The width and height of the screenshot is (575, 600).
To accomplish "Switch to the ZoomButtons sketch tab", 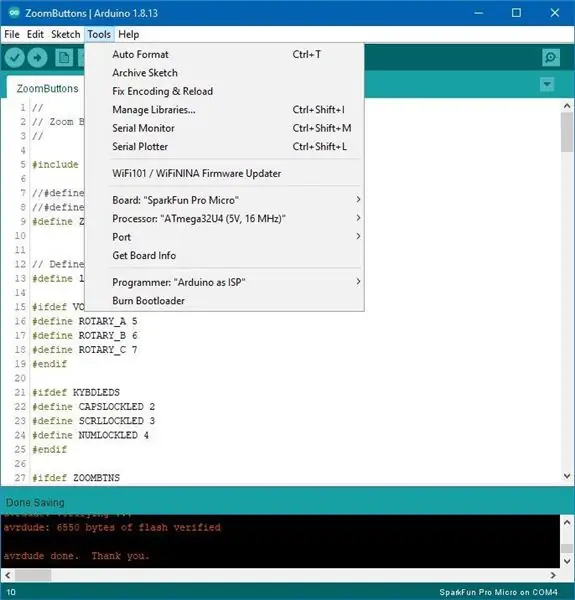I will [47, 88].
